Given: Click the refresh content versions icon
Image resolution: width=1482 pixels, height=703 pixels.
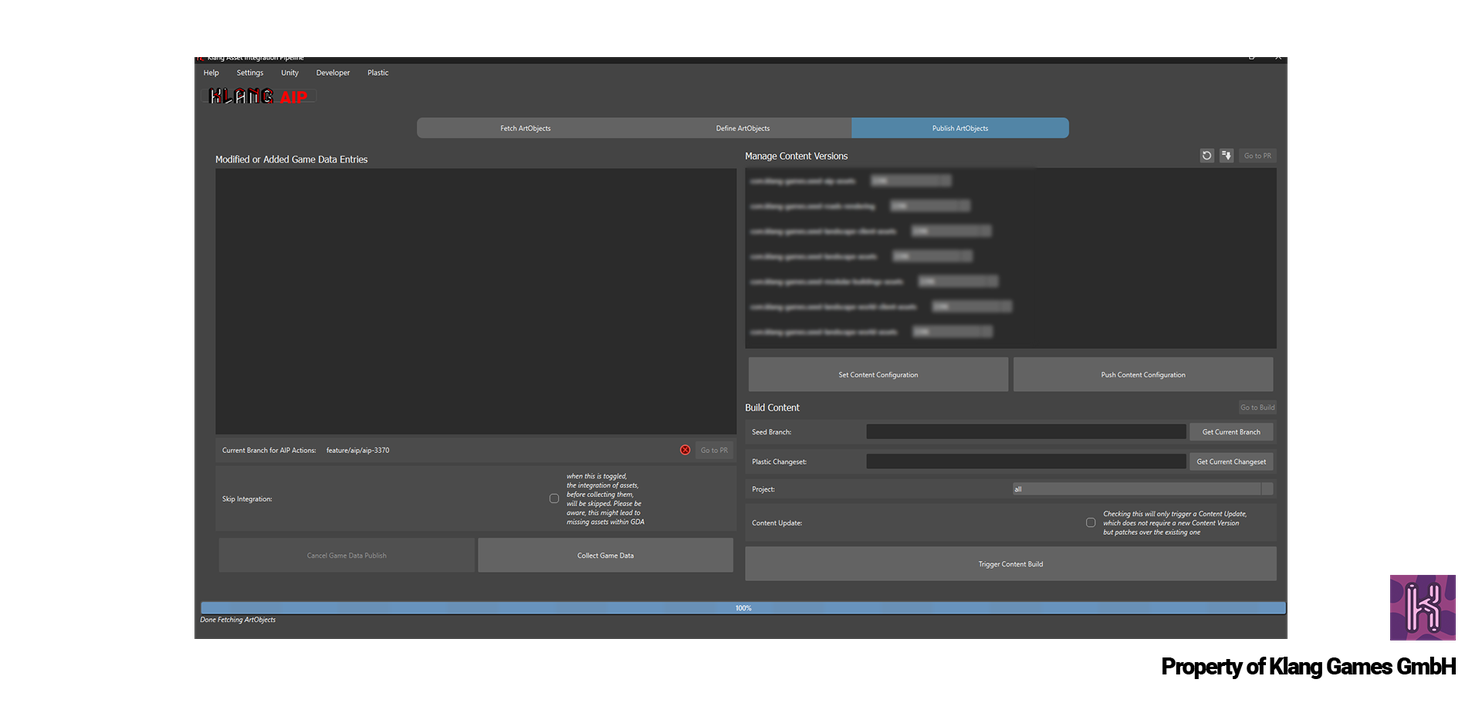Looking at the screenshot, I should coord(1207,156).
